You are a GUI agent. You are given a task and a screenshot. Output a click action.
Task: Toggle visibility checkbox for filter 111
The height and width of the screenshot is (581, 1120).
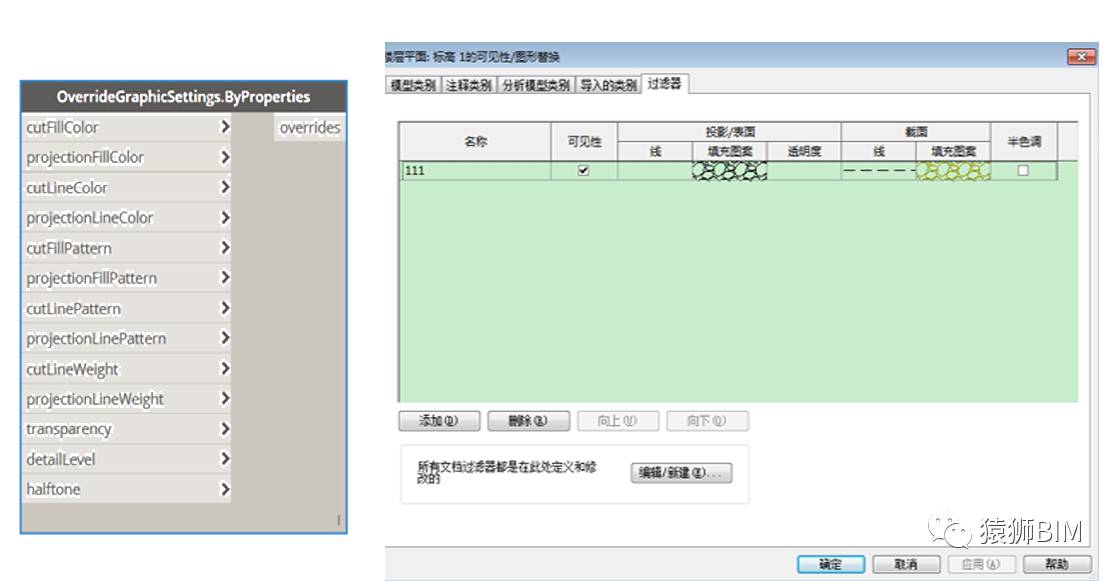[x=584, y=170]
